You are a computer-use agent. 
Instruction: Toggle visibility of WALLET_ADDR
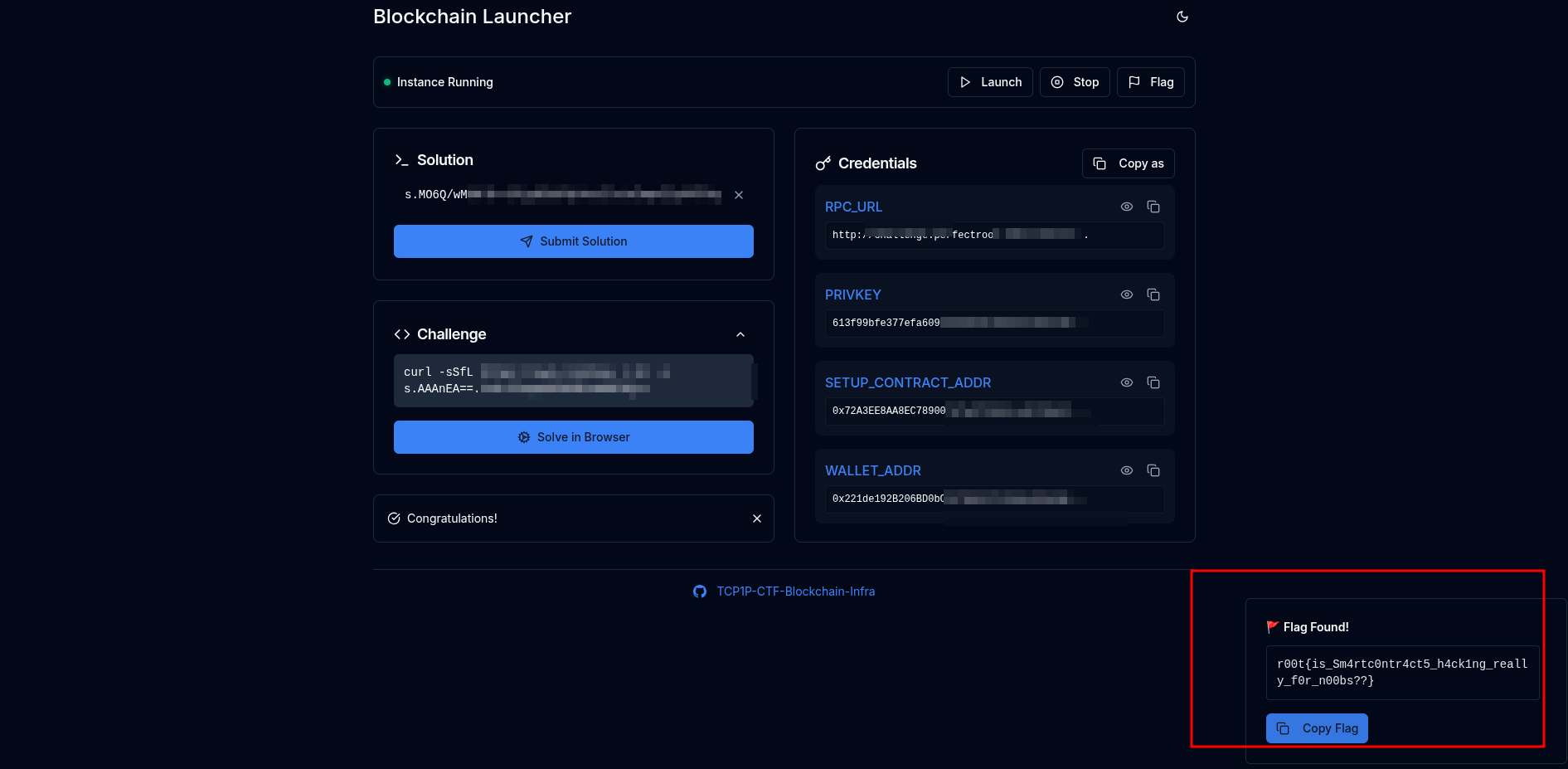[x=1127, y=470]
